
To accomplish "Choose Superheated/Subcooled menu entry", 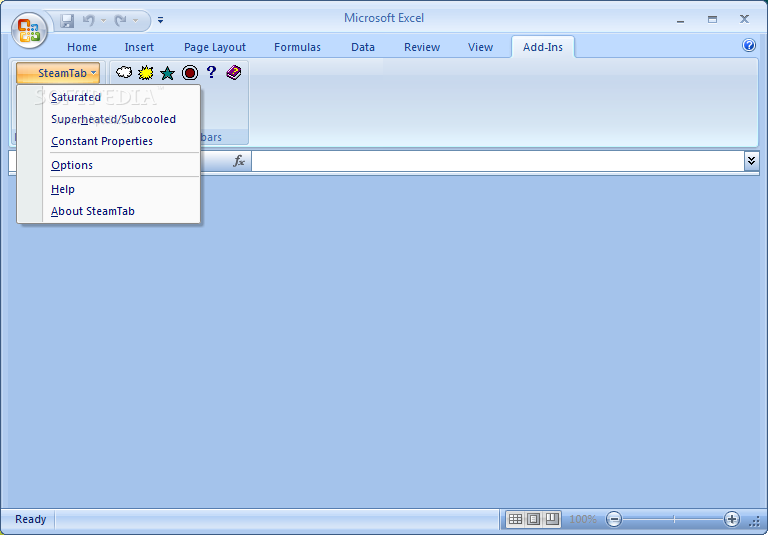I will tap(109, 119).
